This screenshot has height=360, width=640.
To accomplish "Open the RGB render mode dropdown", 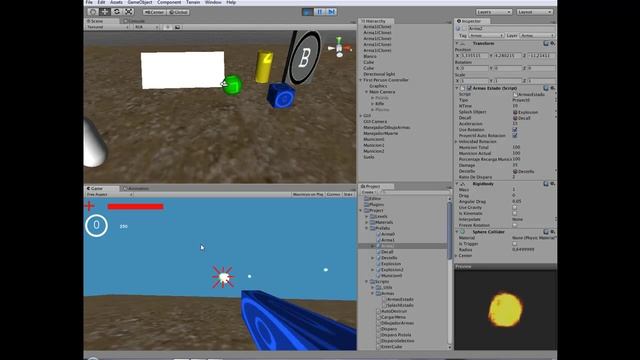I will [x=146, y=27].
